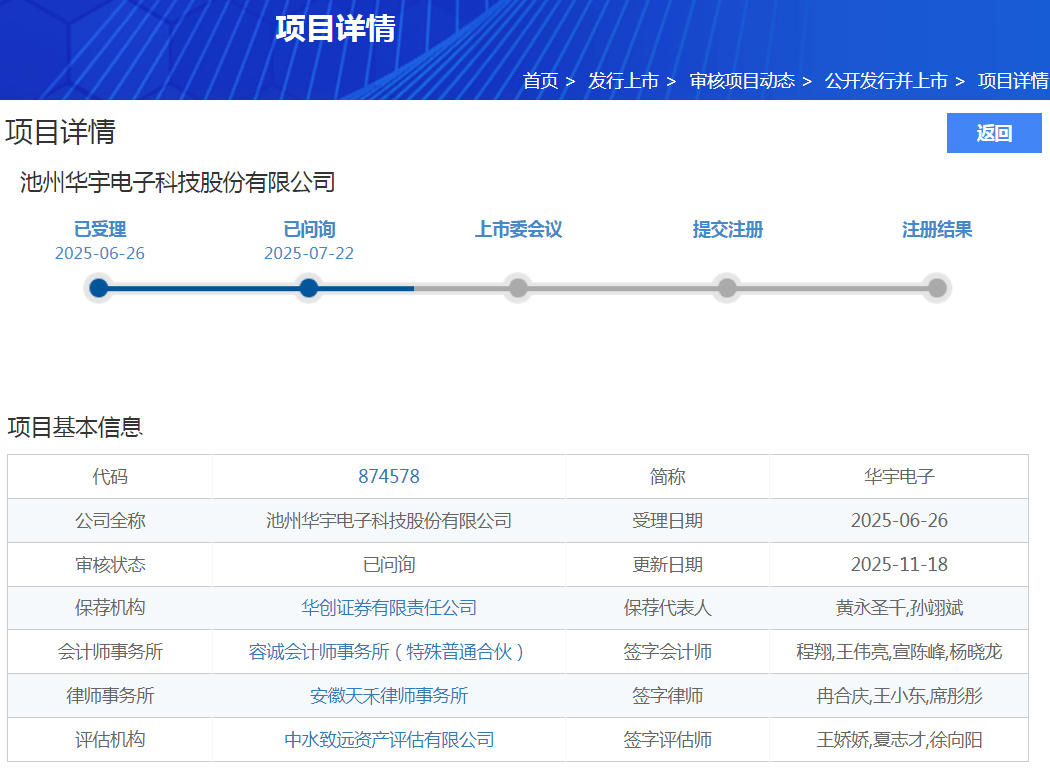Open 容诚会计师事务所 accounting firm link

(x=389, y=652)
